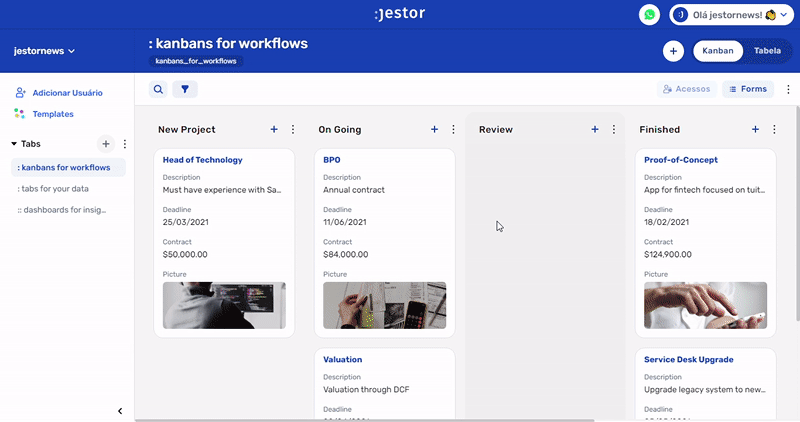Click the 11/06/2021 deadline

[344, 222]
